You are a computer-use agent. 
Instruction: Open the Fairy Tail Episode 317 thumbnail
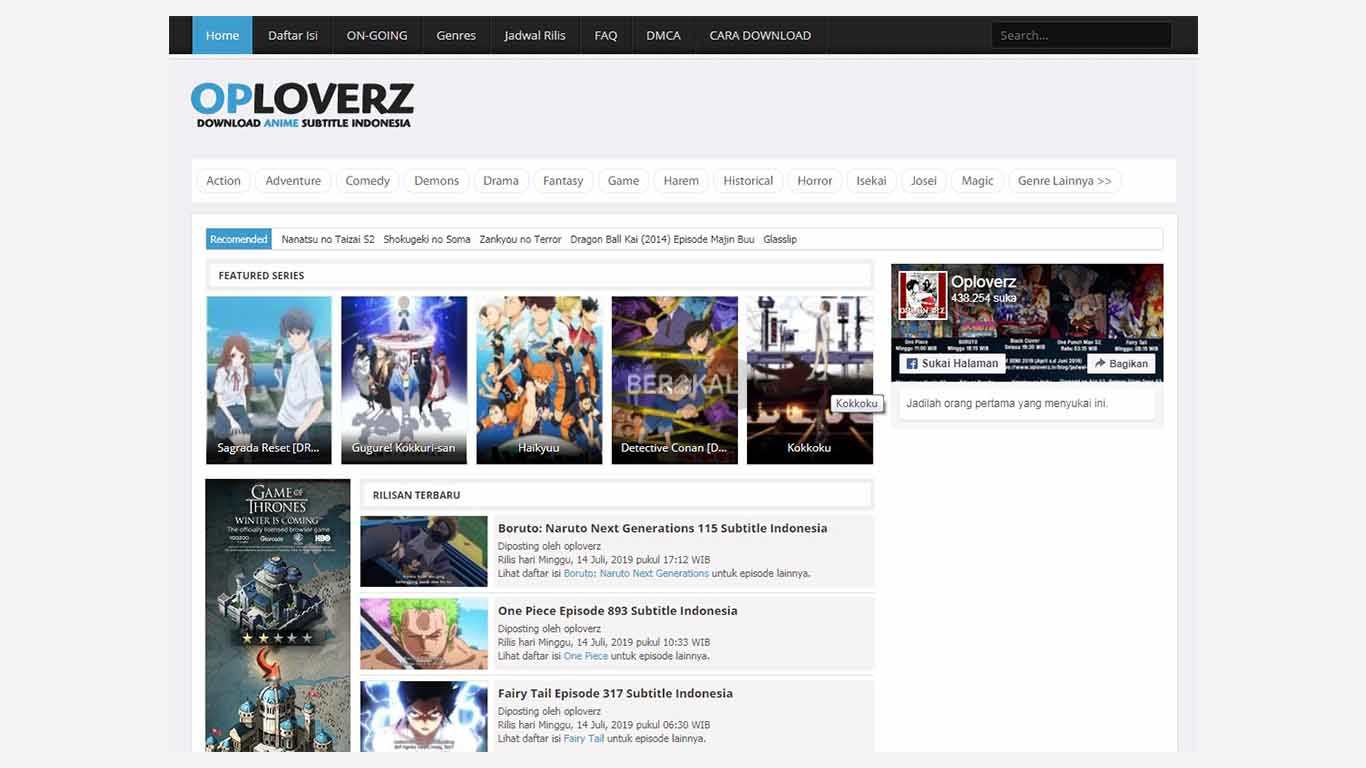click(424, 717)
